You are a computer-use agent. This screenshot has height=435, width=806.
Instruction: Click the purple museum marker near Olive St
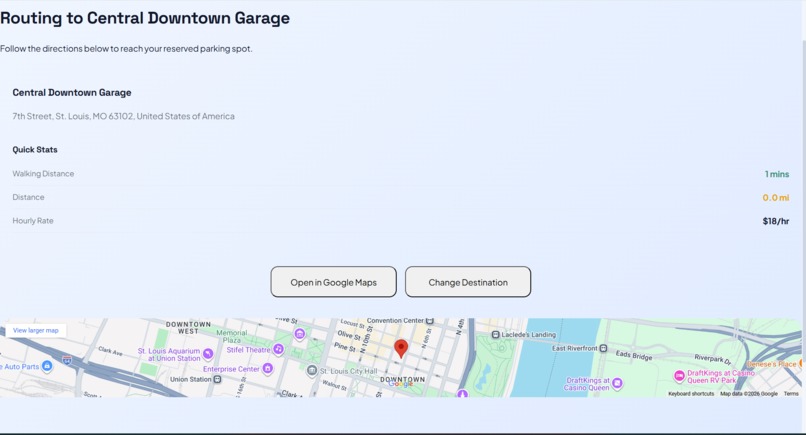pos(300,334)
